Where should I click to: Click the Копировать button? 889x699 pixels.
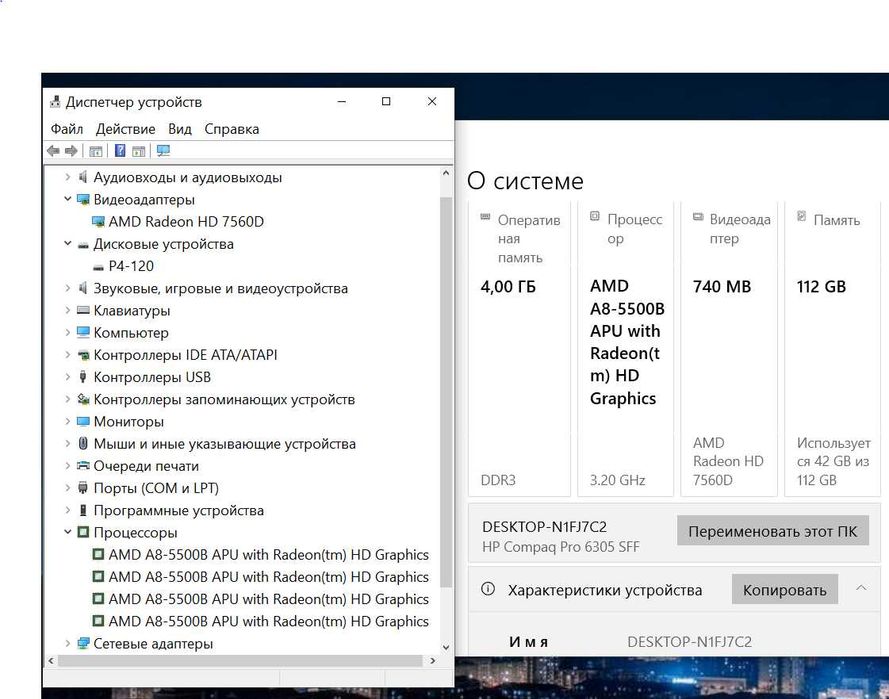(785, 590)
